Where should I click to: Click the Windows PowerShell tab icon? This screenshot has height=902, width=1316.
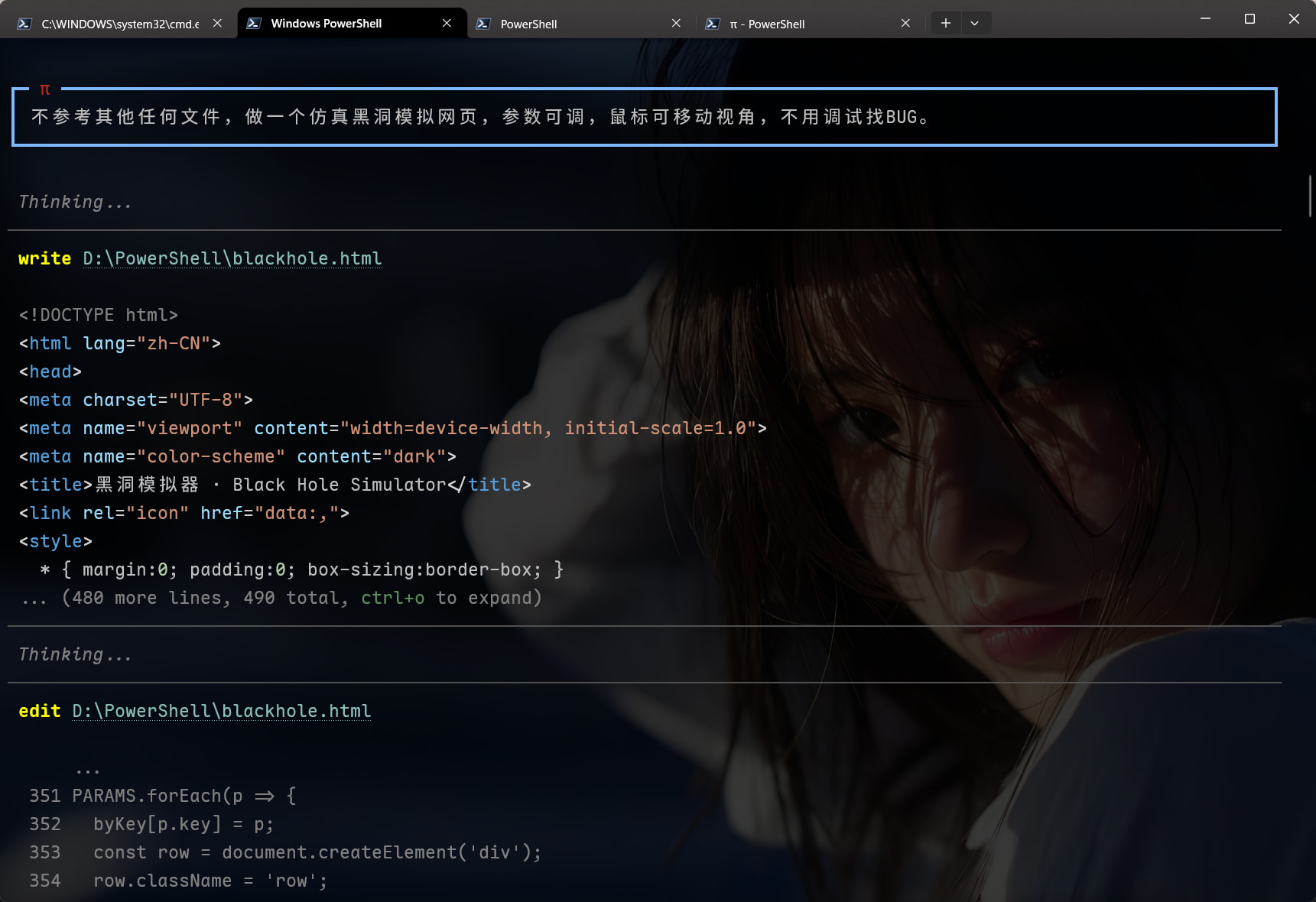[254, 24]
